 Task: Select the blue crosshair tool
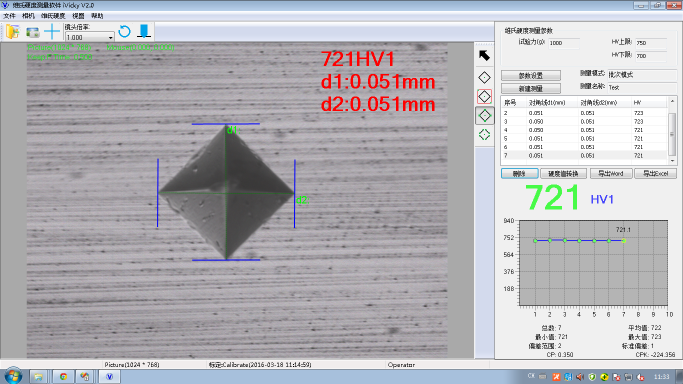pyautogui.click(x=52, y=32)
